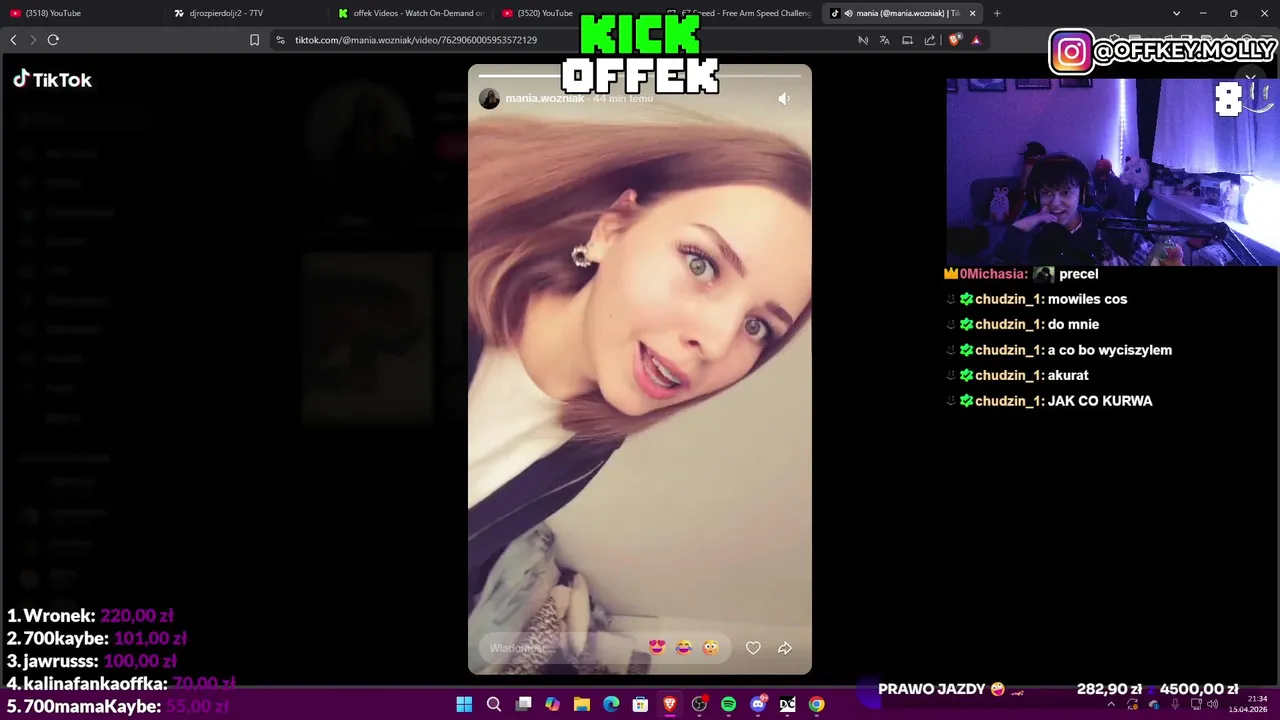
Task: Click the 'PRAWO JAZDY' goal label
Action: tap(932, 689)
